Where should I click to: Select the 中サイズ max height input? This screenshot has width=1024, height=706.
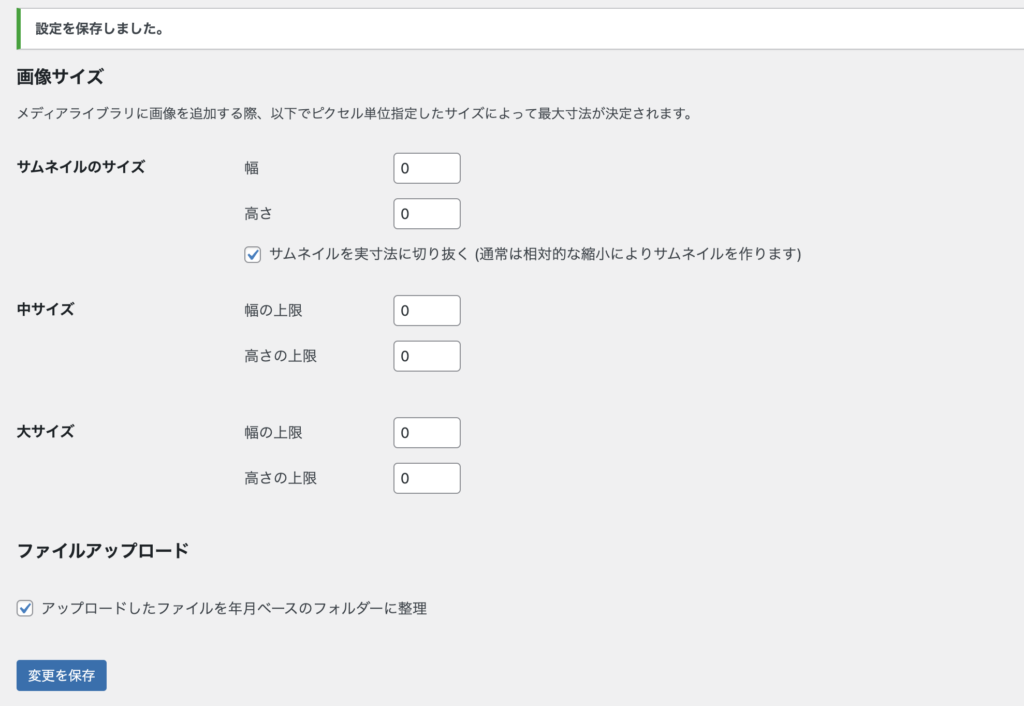pos(427,356)
